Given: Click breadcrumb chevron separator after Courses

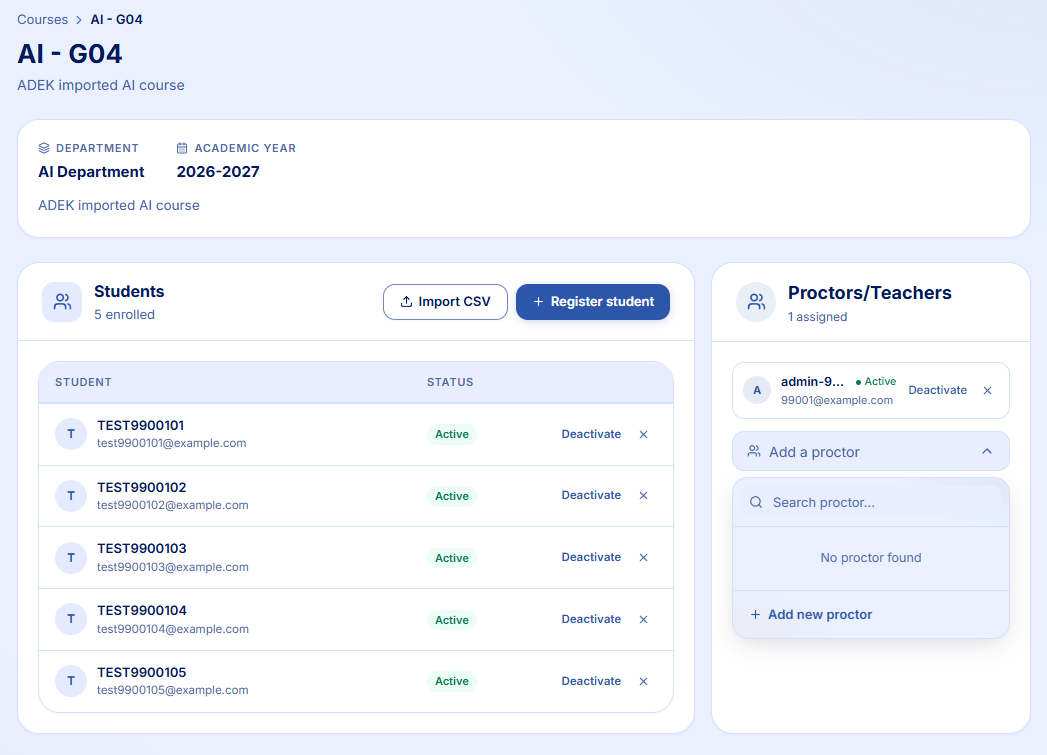Looking at the screenshot, I should [x=79, y=20].
